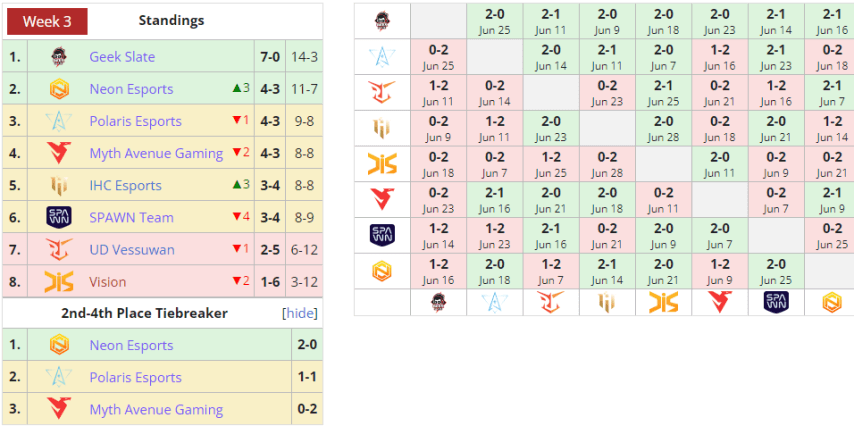Open Myth Avenue Gaming link in tiebreaker
This screenshot has width=854, height=426.
[156, 409]
